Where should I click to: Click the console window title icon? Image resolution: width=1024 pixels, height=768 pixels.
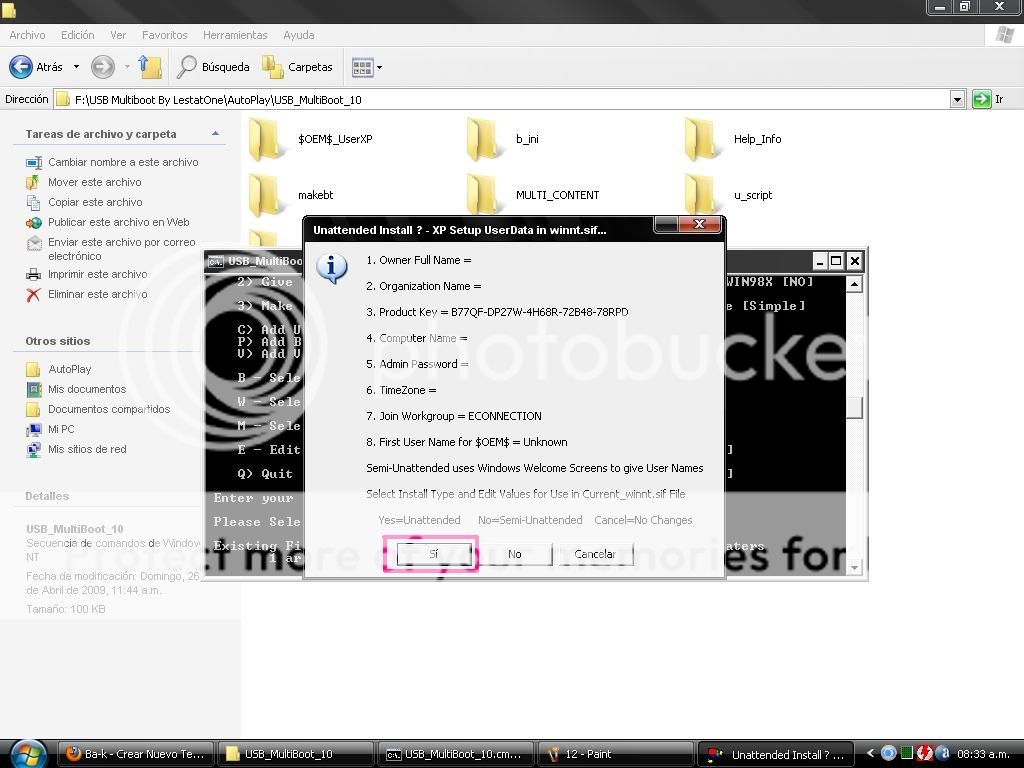216,261
